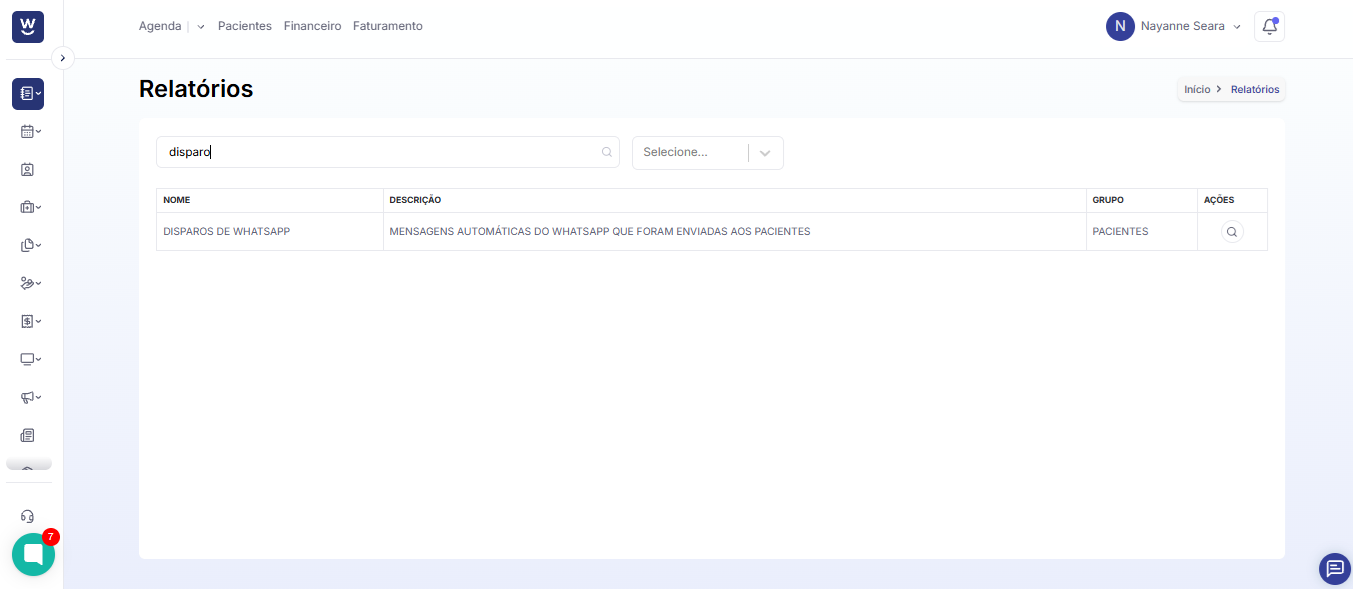This screenshot has width=1353, height=589.
Task: Go to Faturamento in top menu
Action: (x=388, y=26)
